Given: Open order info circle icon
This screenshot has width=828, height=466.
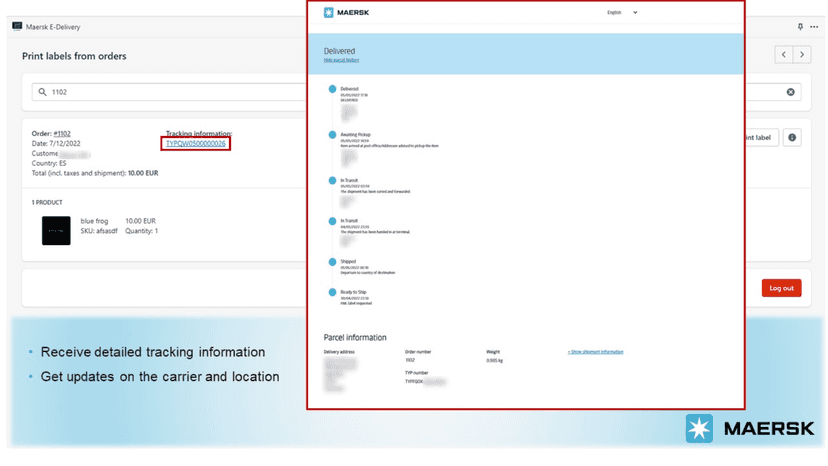Looking at the screenshot, I should tap(792, 137).
